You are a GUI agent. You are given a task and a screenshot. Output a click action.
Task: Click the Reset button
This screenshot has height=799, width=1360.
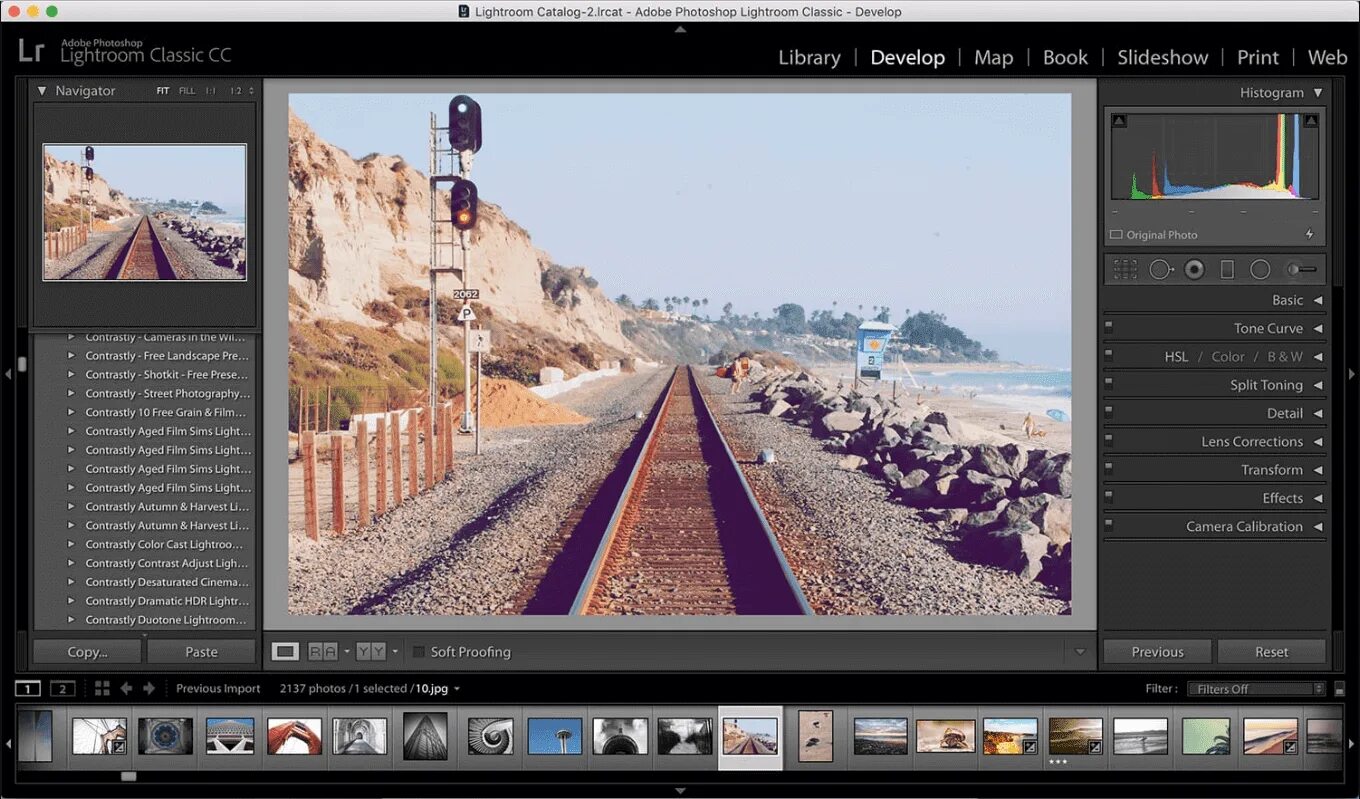(1272, 651)
